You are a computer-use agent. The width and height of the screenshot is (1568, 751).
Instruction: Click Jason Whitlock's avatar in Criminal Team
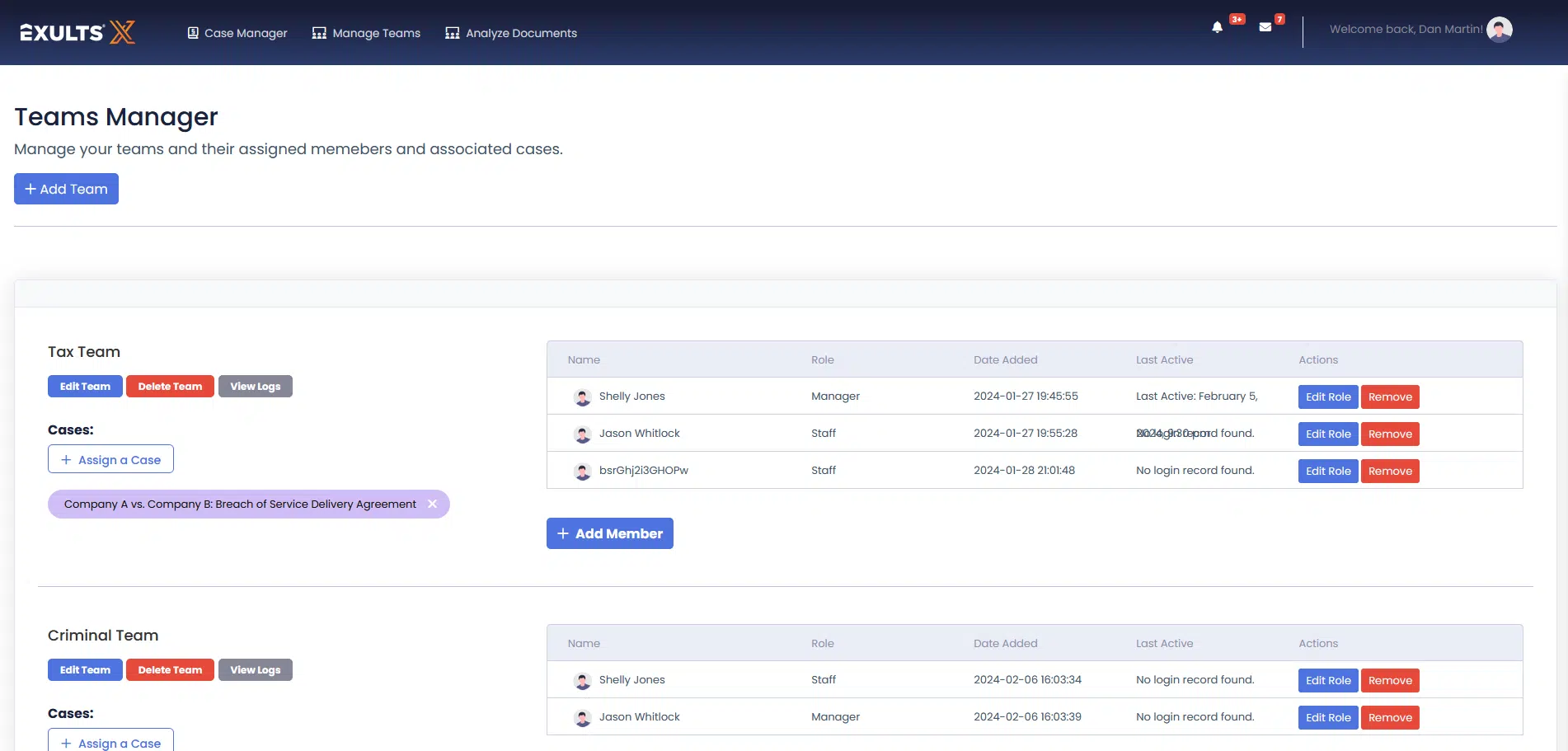(583, 718)
